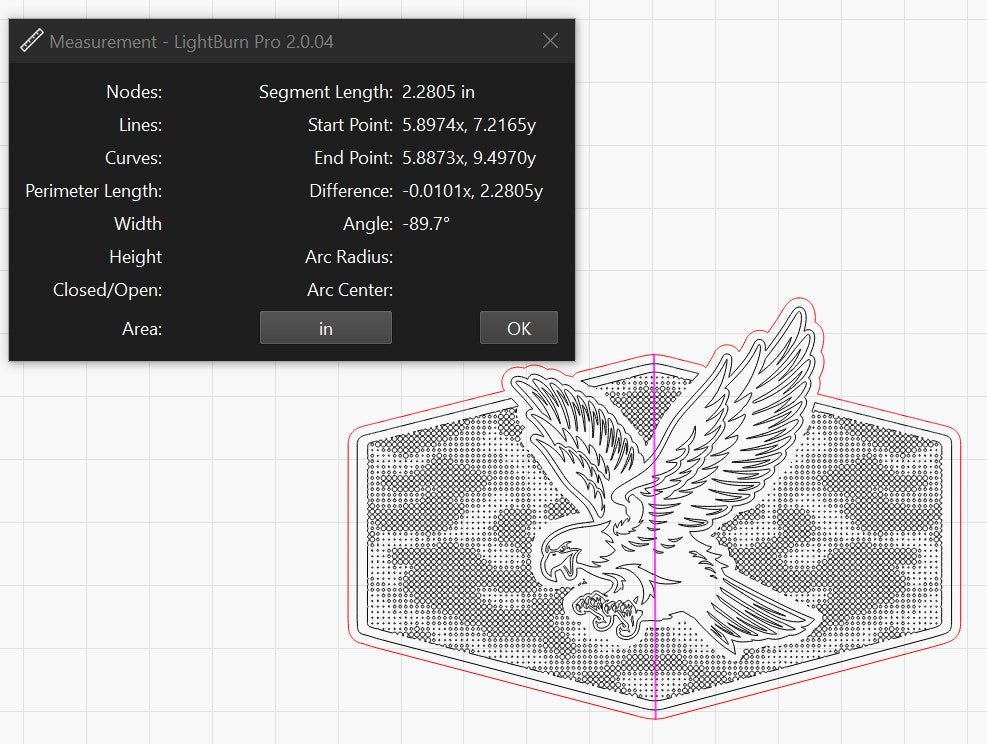
Task: Select the Segment Length value 2.2805 in
Action: click(437, 91)
